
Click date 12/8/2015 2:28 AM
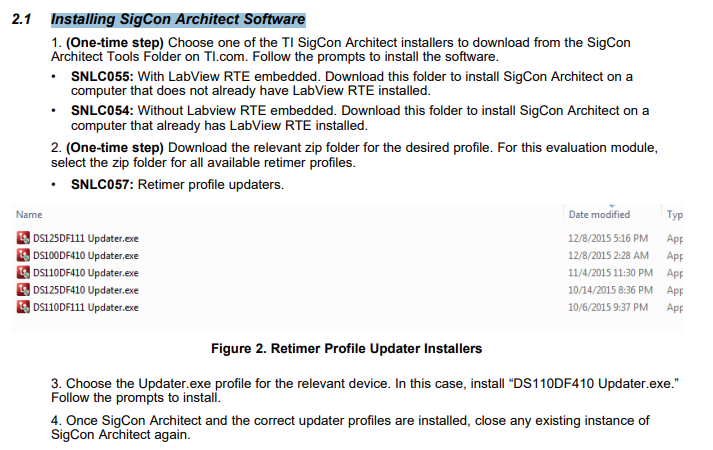click(608, 255)
